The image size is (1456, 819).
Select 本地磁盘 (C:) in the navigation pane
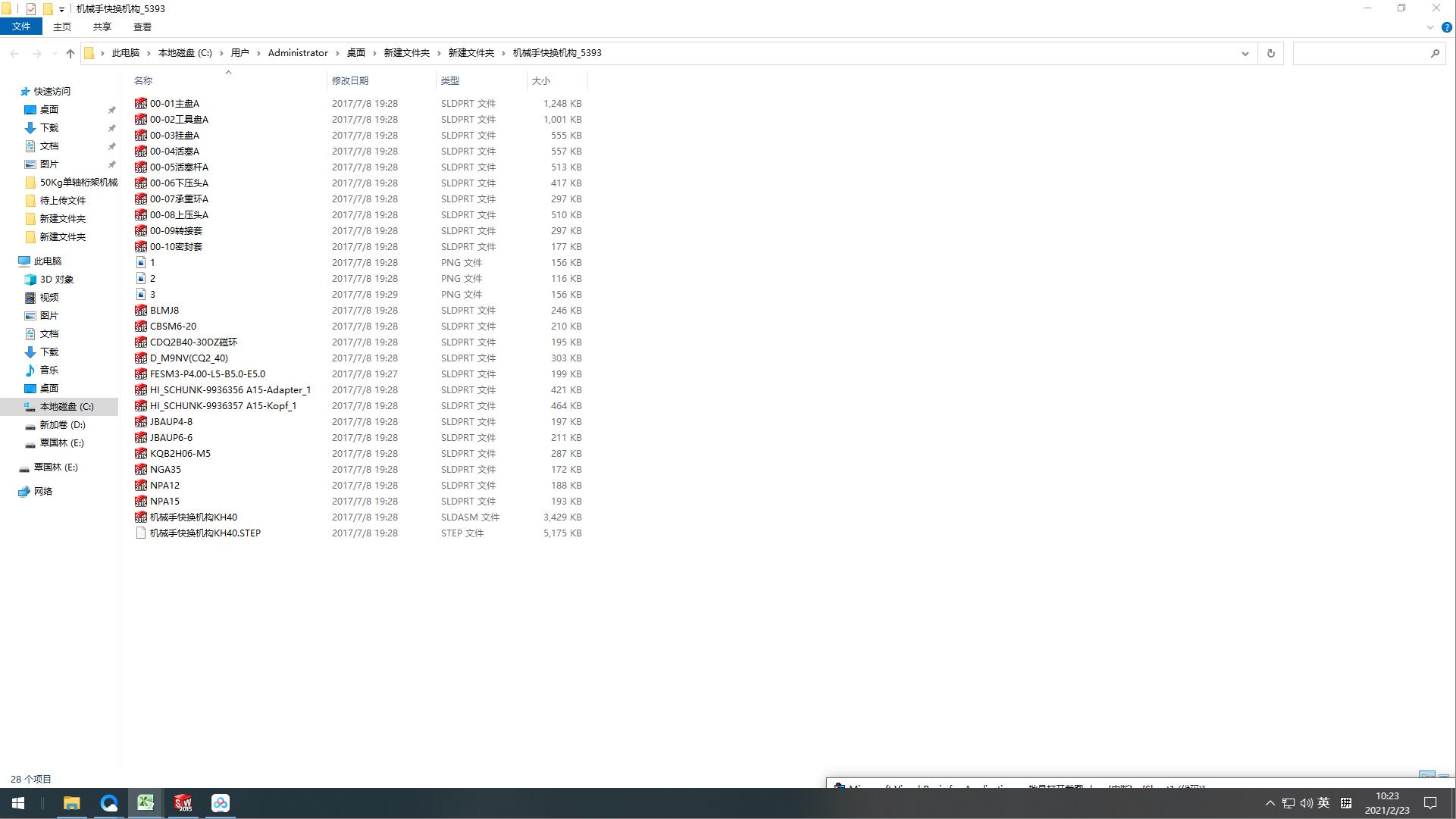pos(67,407)
